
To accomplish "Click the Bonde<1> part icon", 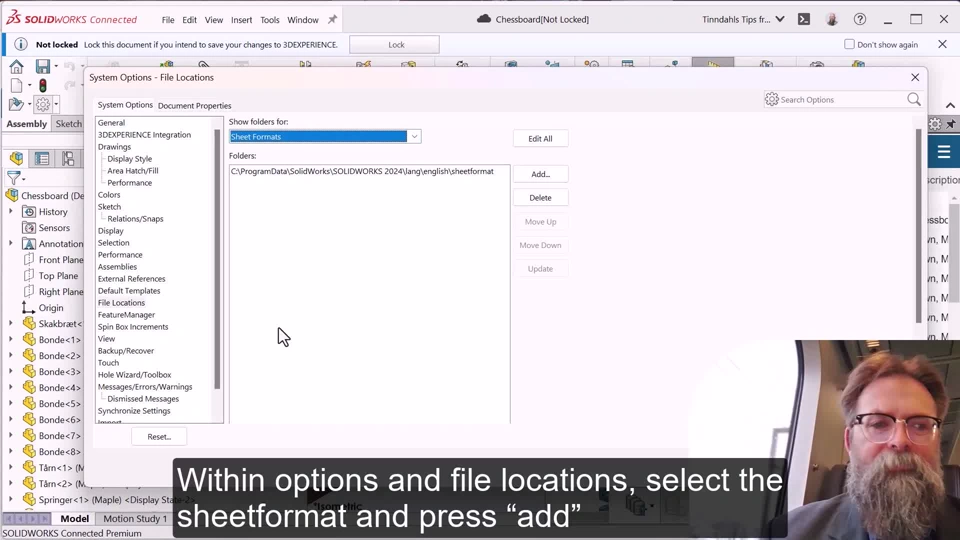I will 29,339.
